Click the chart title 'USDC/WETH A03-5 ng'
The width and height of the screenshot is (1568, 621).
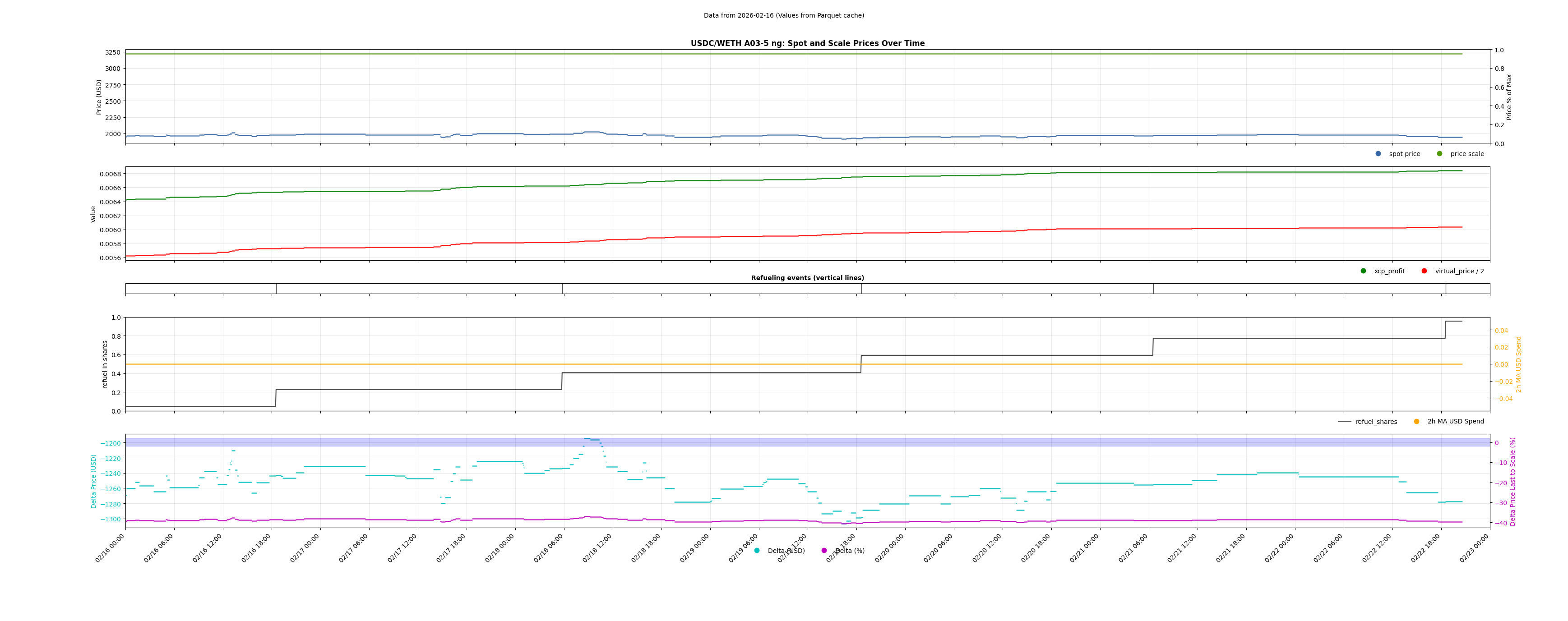[x=807, y=43]
